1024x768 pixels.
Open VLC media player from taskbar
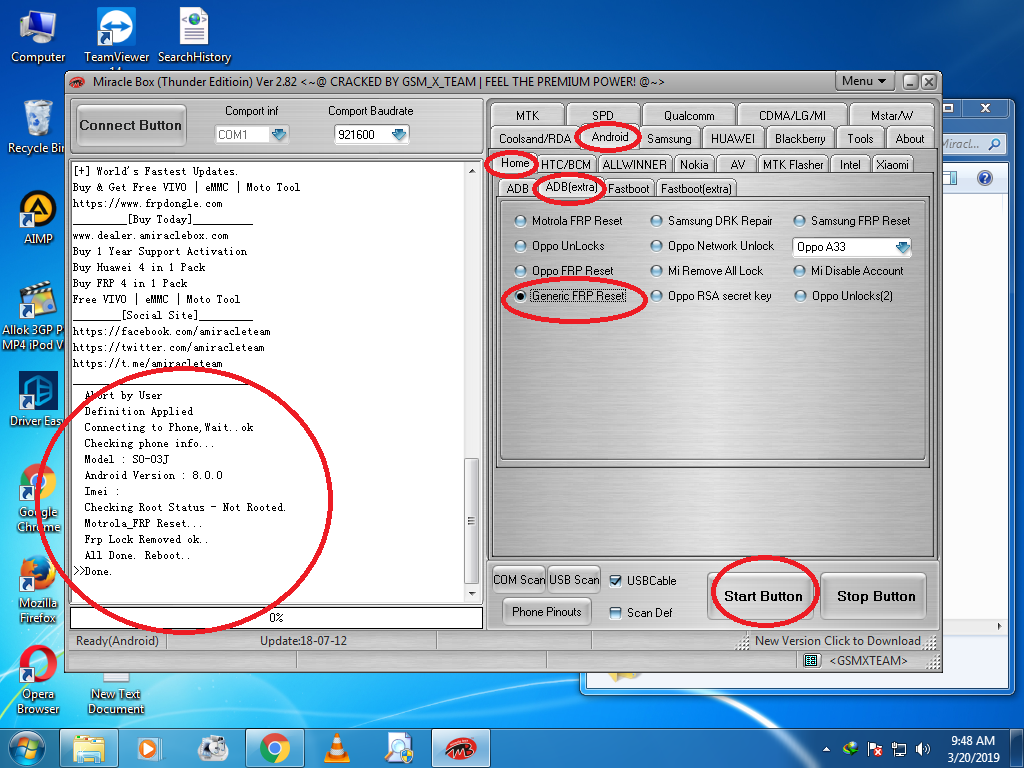click(336, 748)
